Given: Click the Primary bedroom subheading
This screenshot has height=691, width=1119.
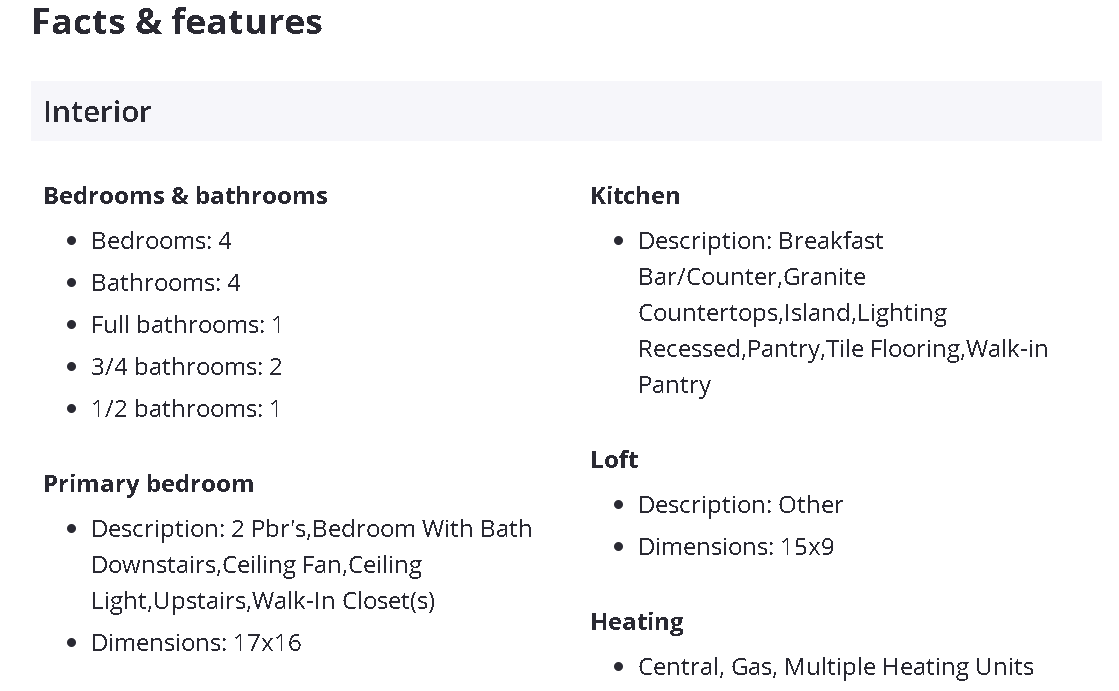Looking at the screenshot, I should (148, 484).
